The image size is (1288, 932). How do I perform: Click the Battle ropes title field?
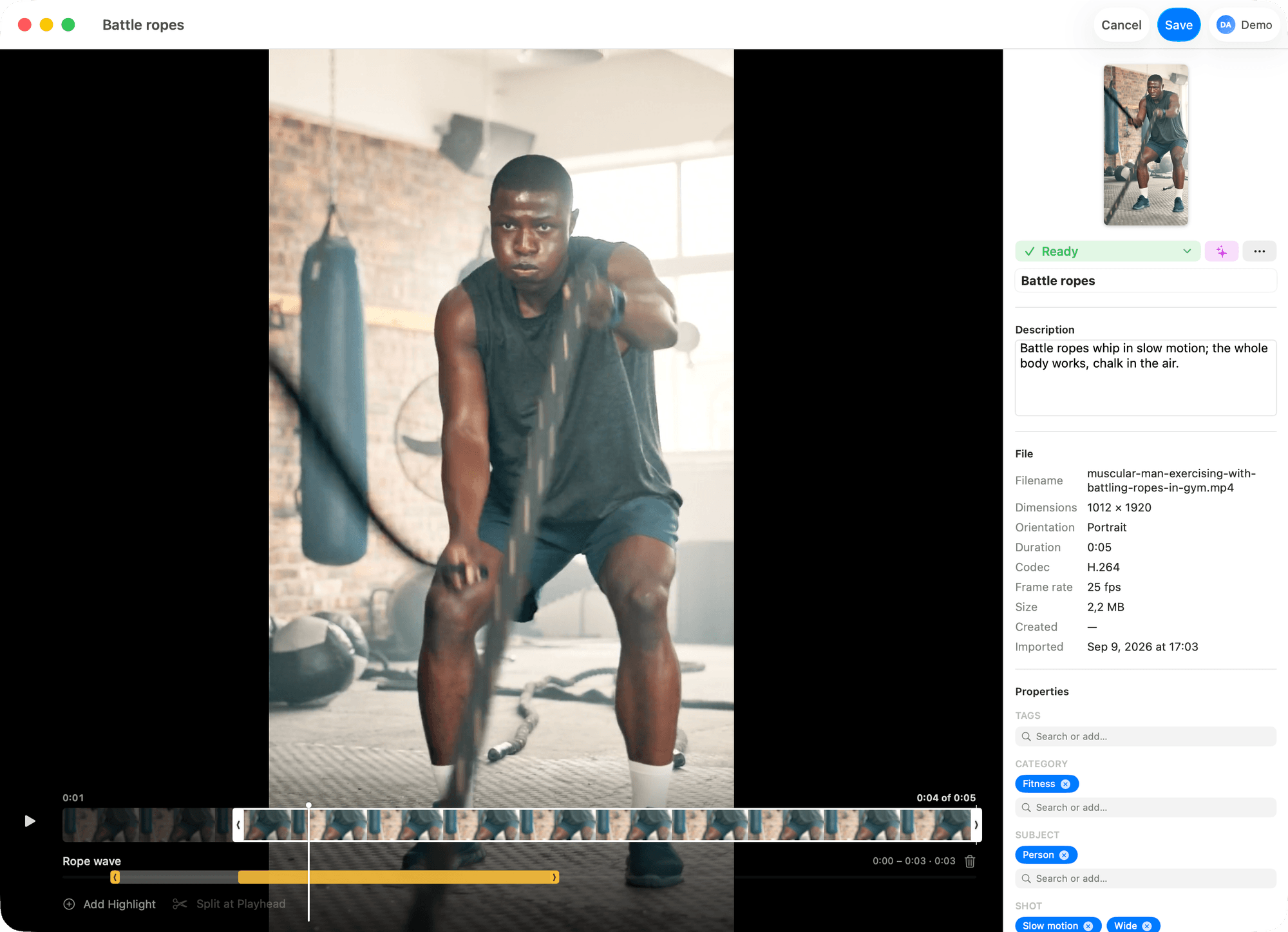coord(1146,281)
